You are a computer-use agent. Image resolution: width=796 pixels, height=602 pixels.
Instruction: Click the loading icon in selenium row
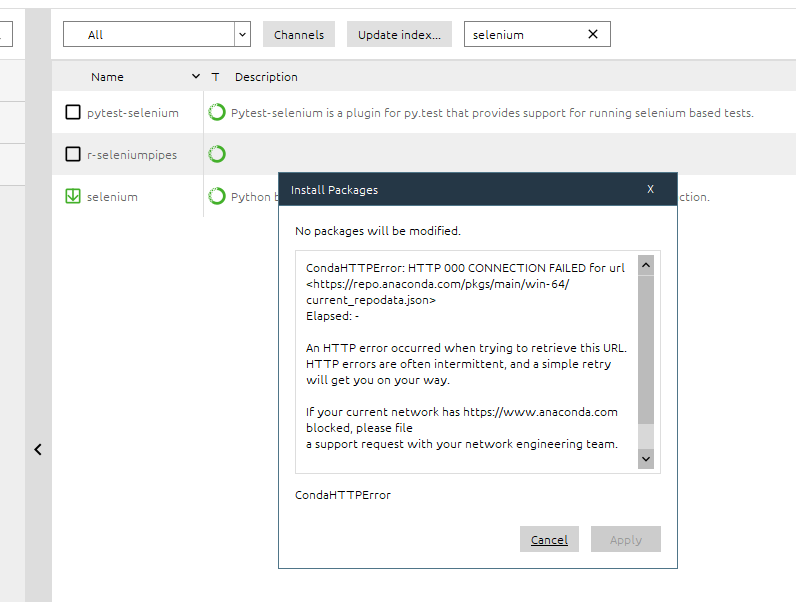[x=217, y=196]
